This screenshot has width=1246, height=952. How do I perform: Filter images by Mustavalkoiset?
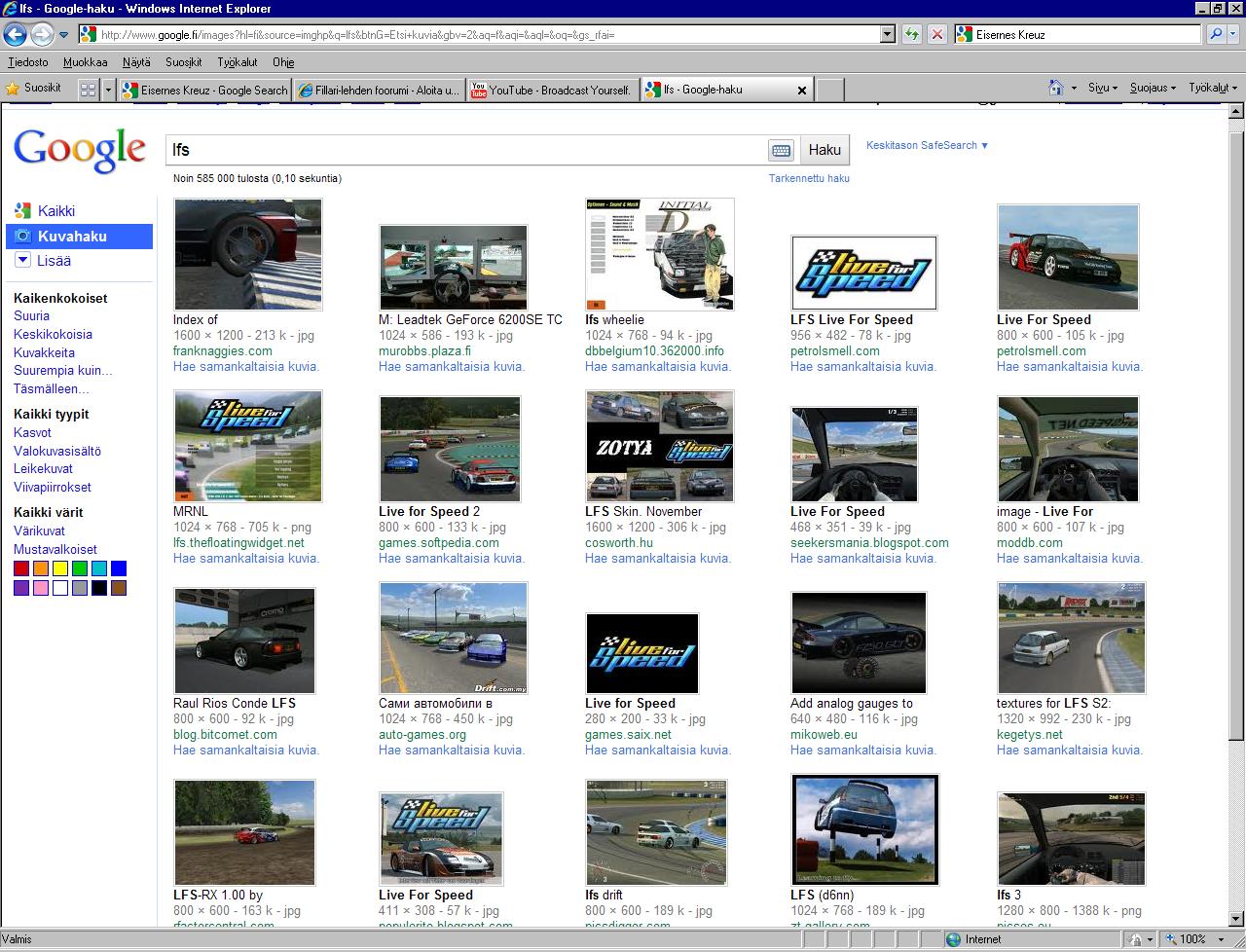tap(55, 549)
